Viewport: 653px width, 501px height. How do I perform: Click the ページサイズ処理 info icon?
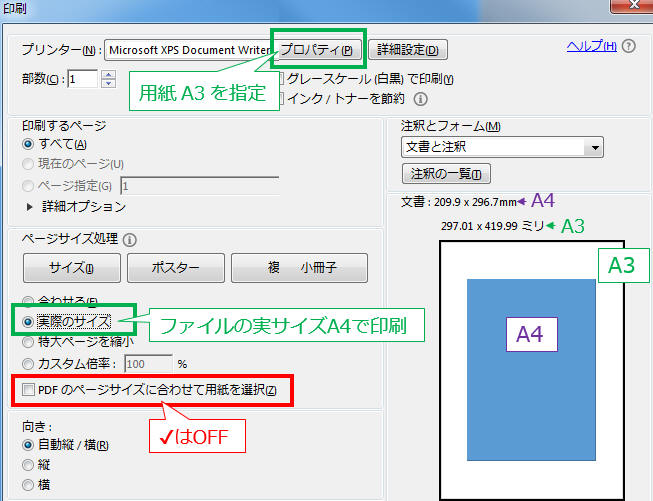(x=130, y=240)
